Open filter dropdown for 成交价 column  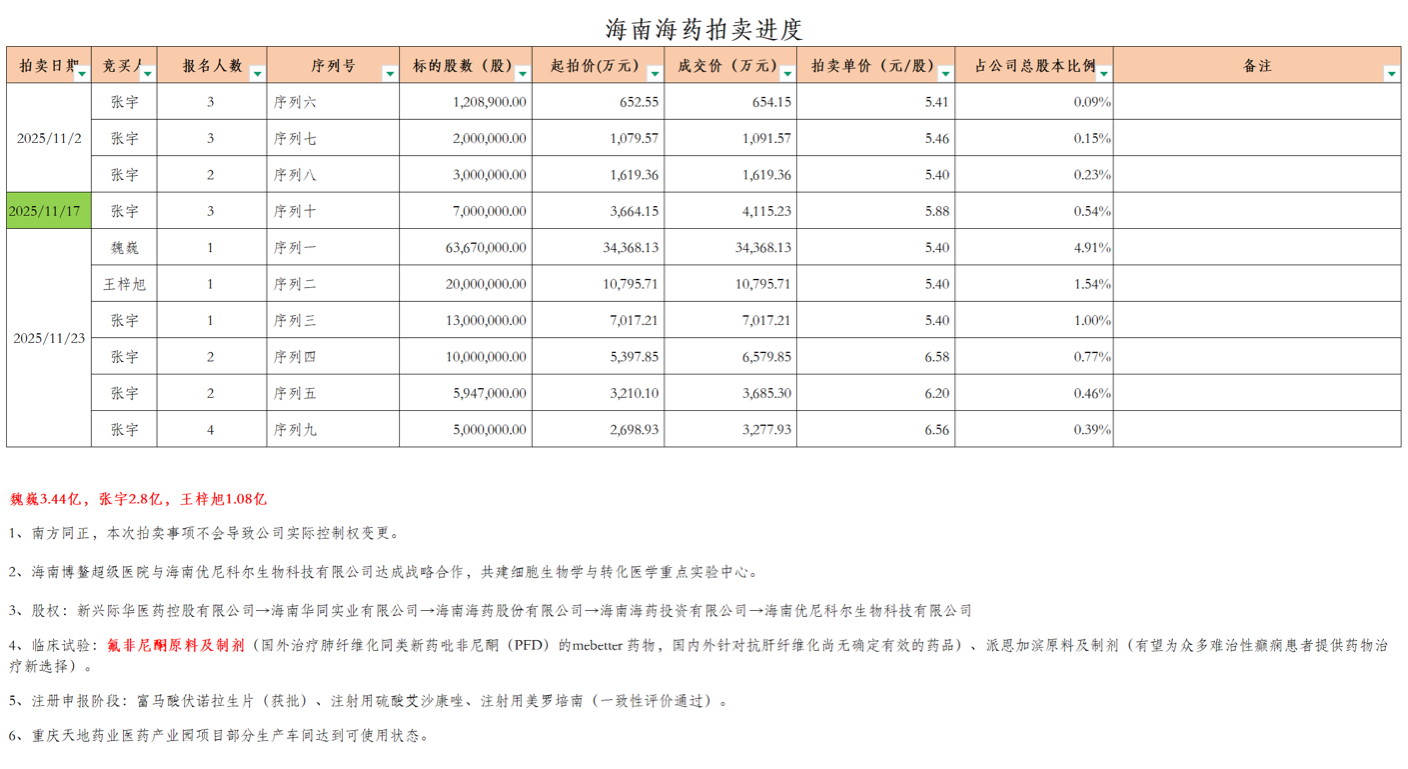tap(788, 74)
